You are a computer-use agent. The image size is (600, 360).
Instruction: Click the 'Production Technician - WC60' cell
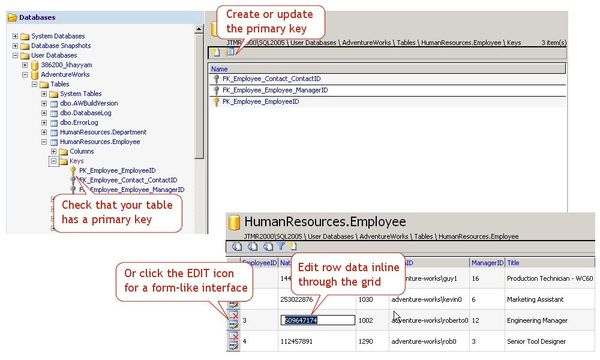550,279
